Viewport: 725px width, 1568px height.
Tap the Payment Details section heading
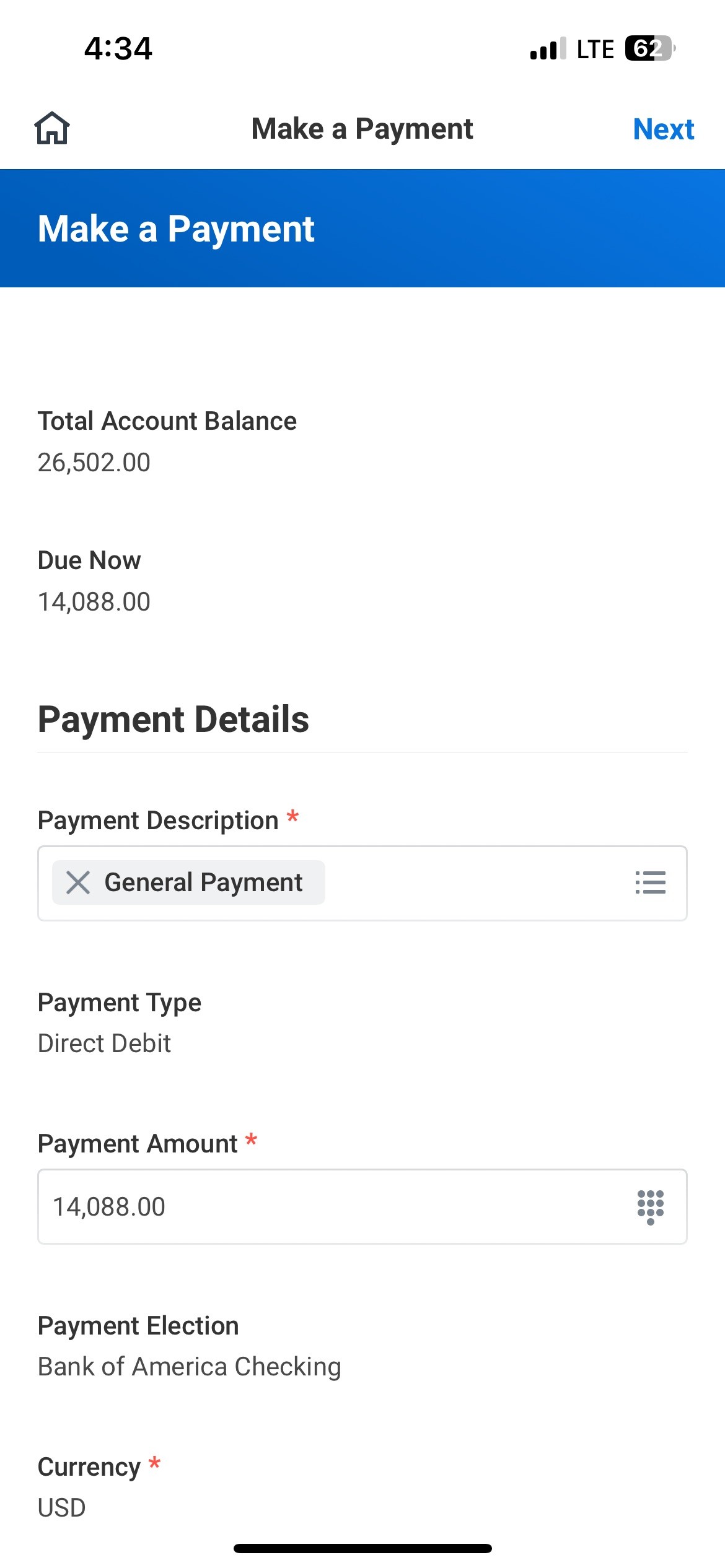(174, 720)
